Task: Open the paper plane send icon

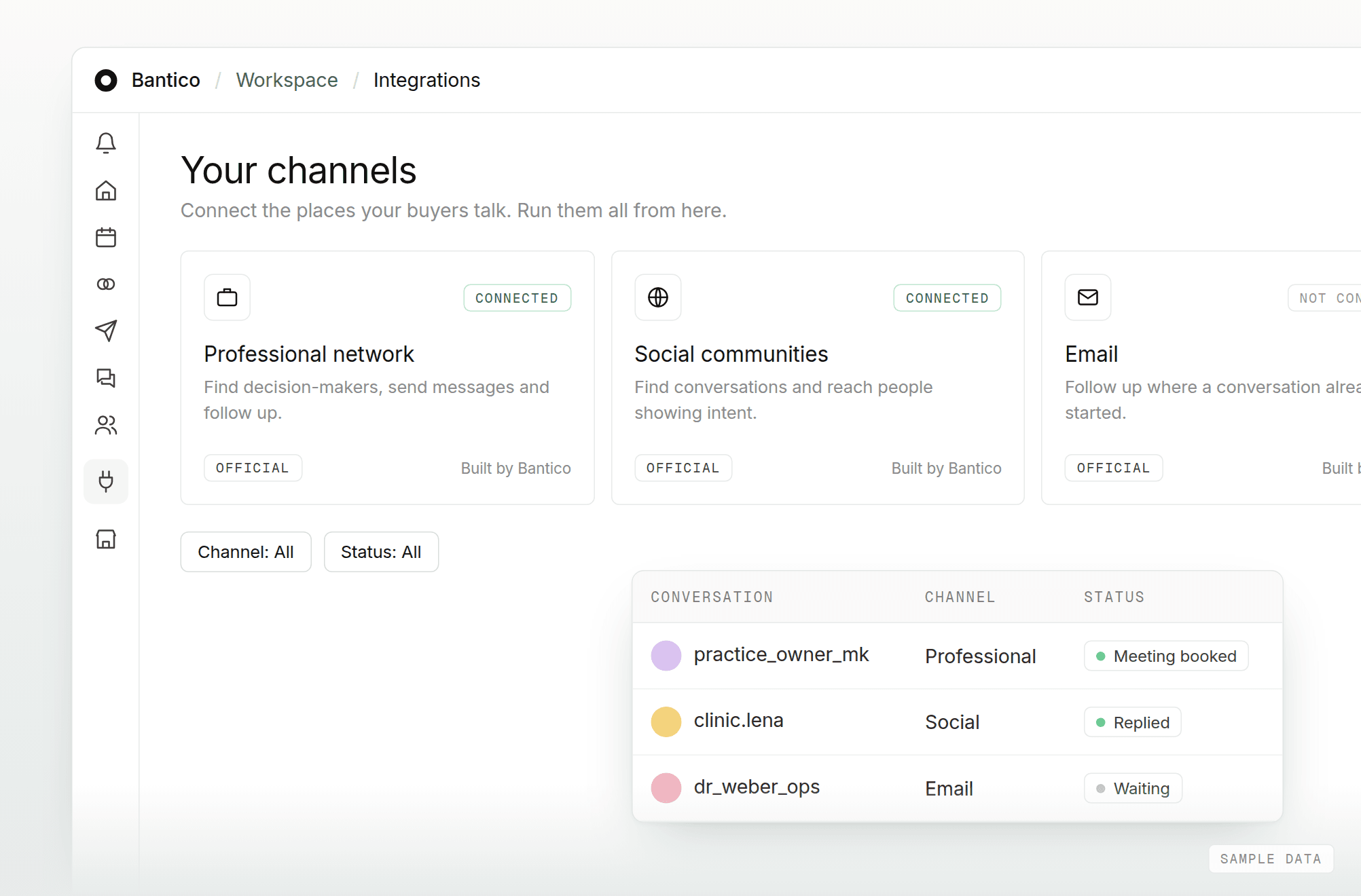Action: point(106,331)
